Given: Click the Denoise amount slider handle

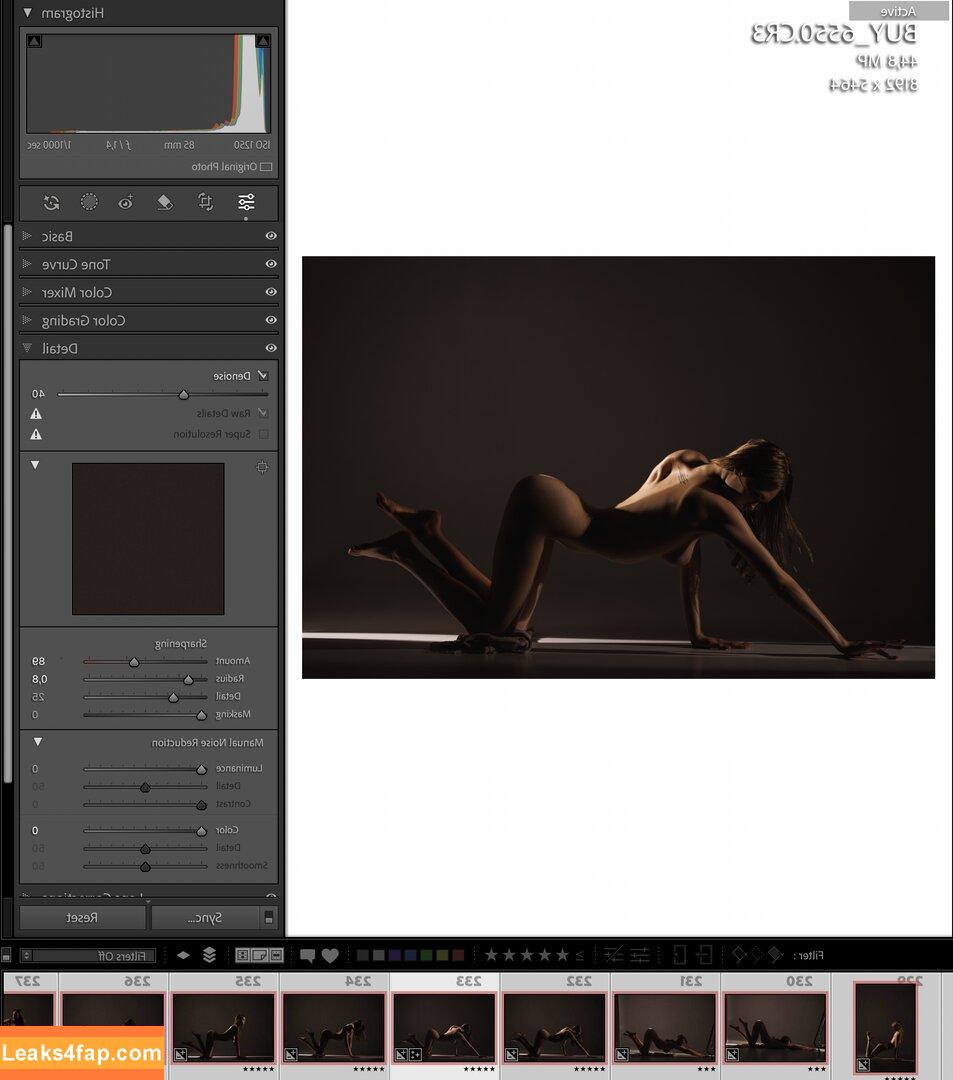Looking at the screenshot, I should [183, 395].
